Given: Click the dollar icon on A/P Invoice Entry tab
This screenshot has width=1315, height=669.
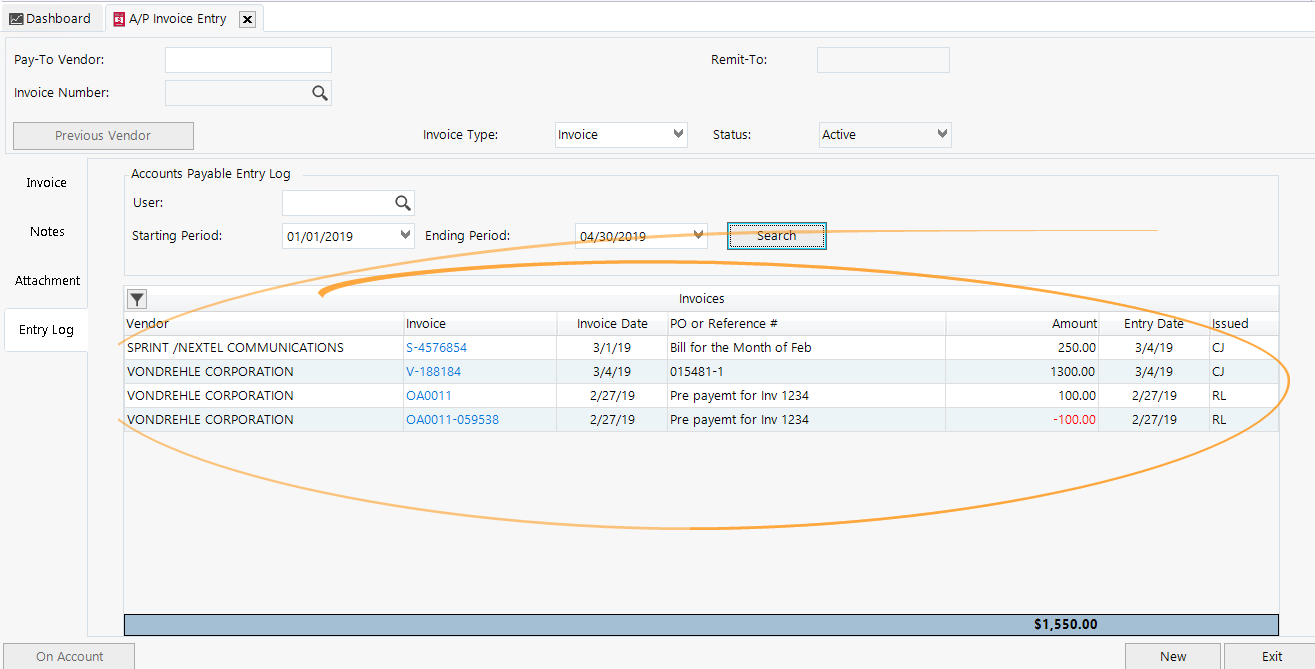Looking at the screenshot, I should [x=118, y=18].
